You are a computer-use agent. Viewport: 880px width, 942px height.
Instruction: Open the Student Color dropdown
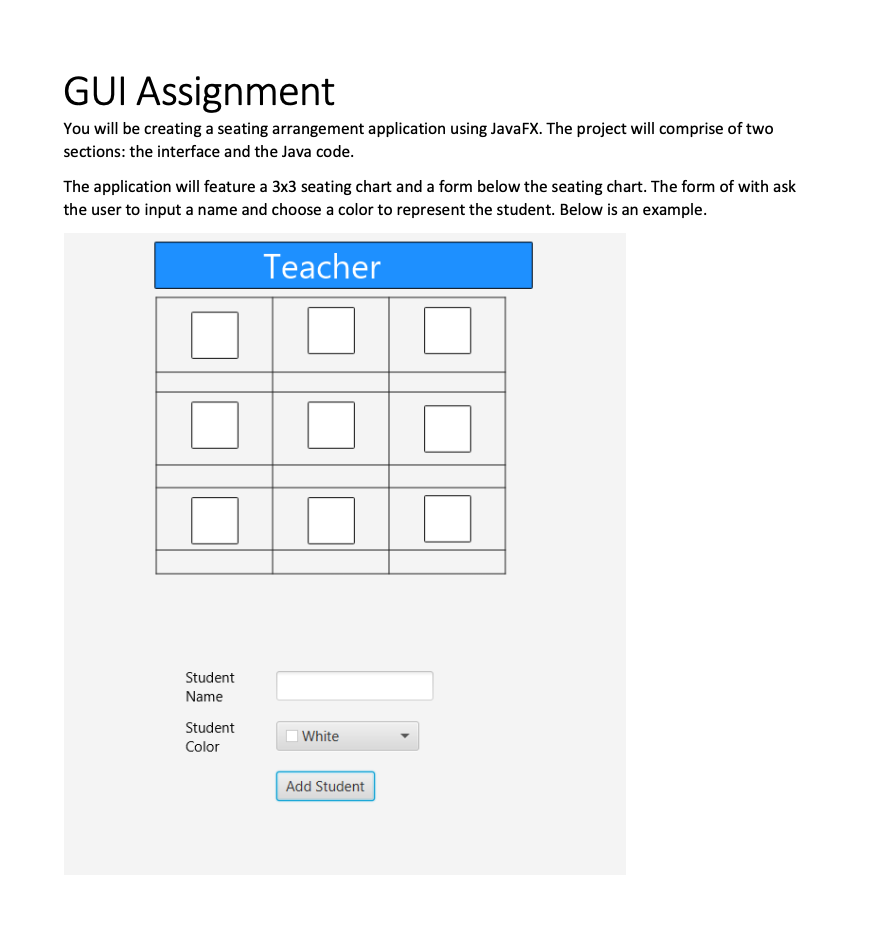(347, 735)
